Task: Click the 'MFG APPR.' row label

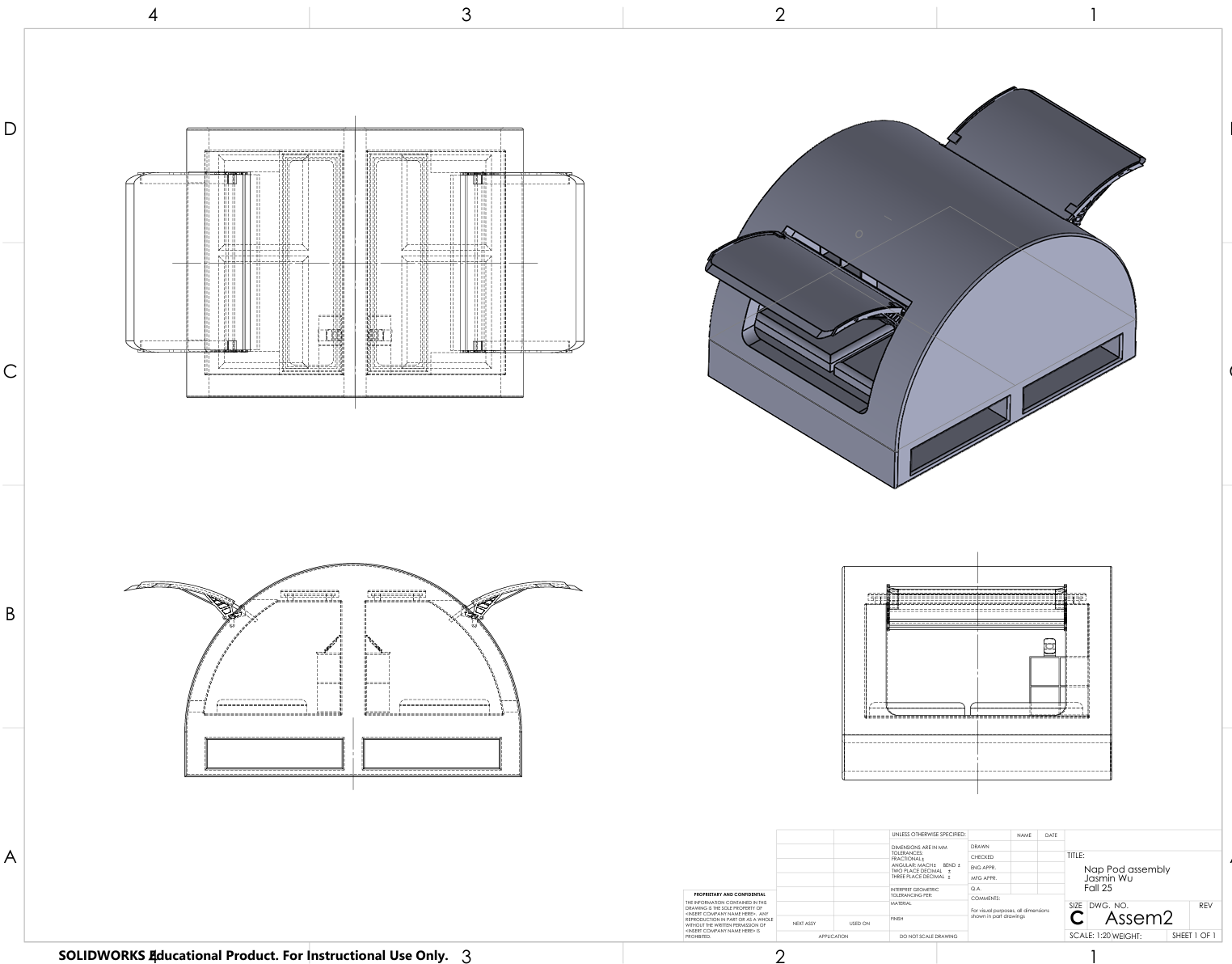Action: 985,878
